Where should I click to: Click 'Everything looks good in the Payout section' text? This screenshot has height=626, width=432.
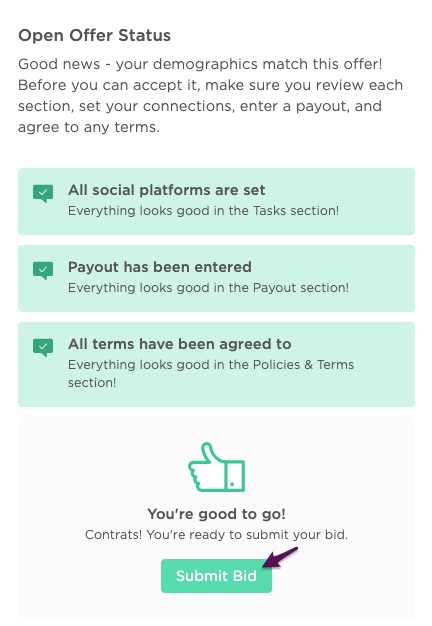(x=208, y=287)
